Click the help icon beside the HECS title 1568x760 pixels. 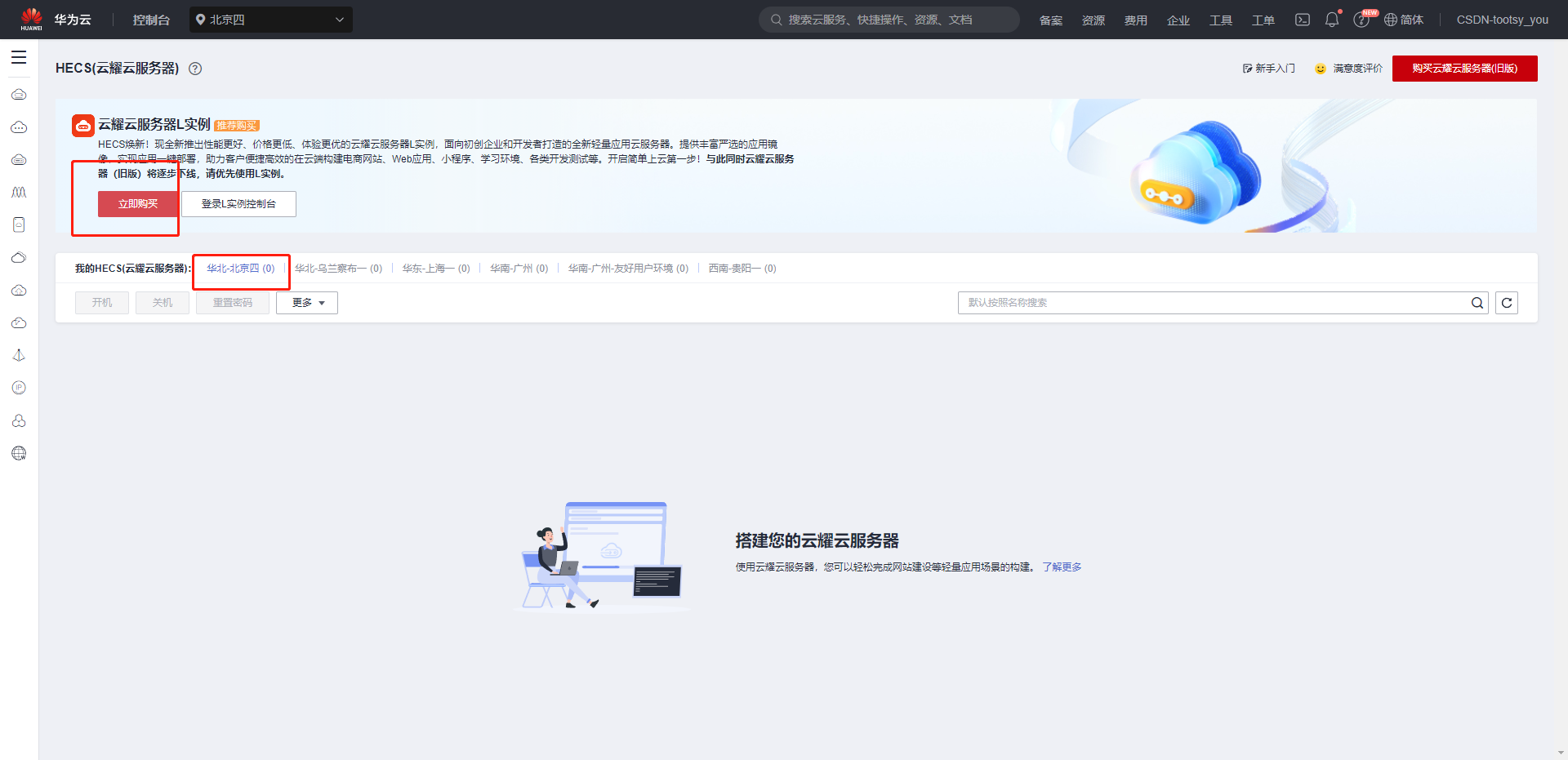pyautogui.click(x=195, y=69)
